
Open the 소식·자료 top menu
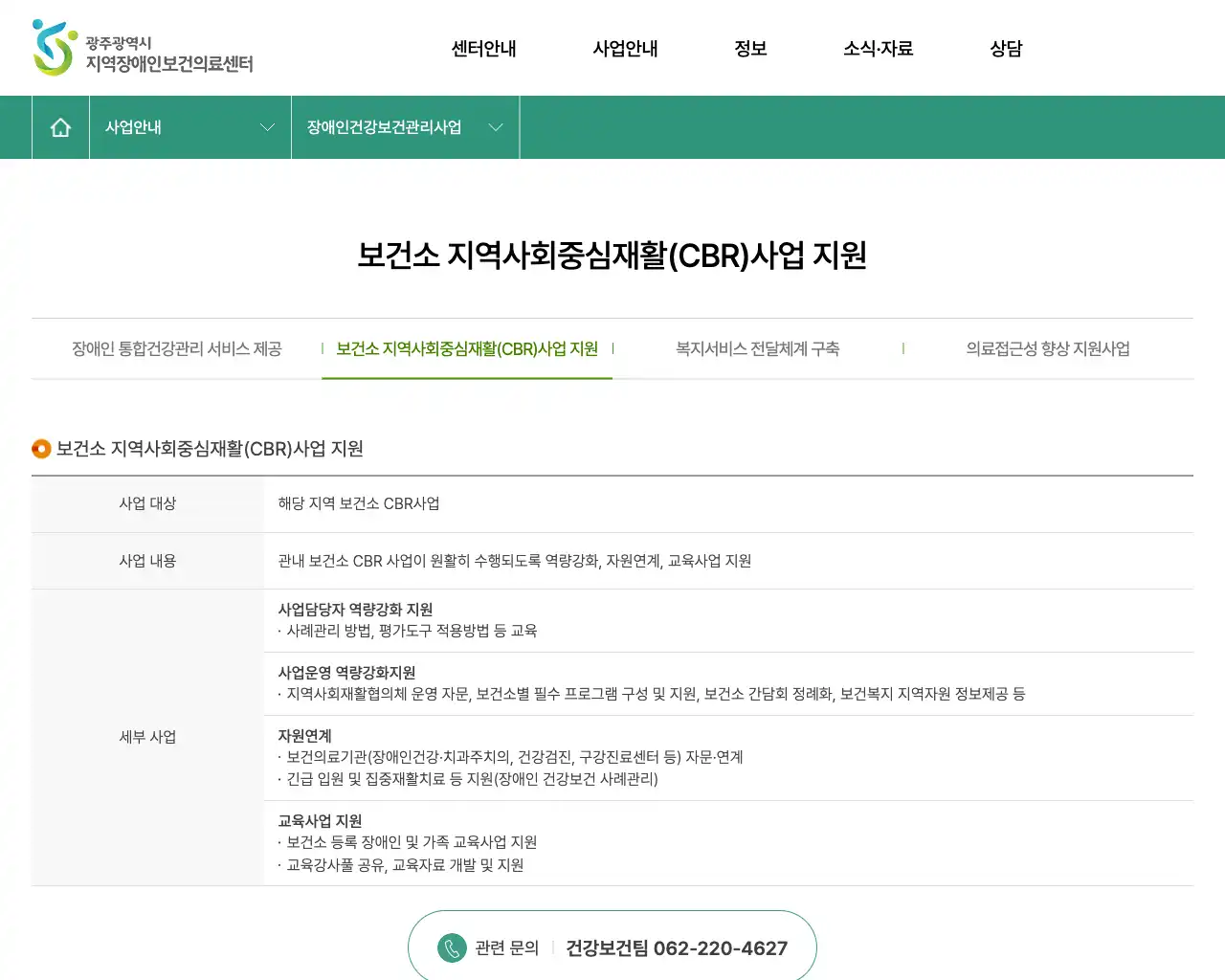click(x=878, y=49)
